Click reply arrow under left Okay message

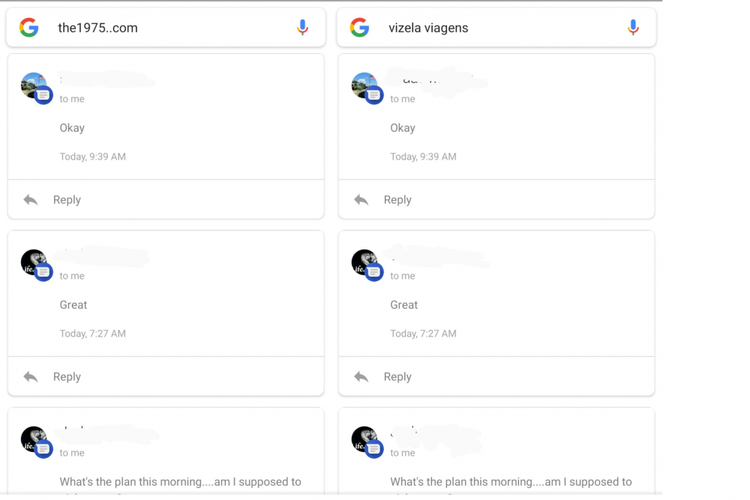coord(31,200)
